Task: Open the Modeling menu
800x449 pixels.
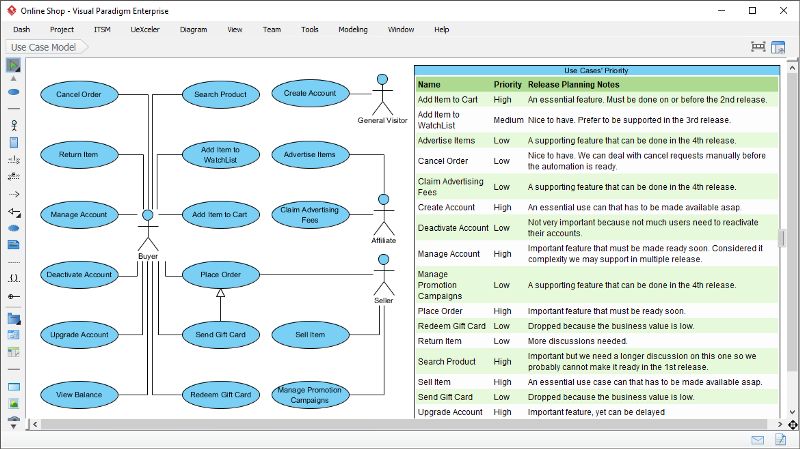Action: pos(353,30)
